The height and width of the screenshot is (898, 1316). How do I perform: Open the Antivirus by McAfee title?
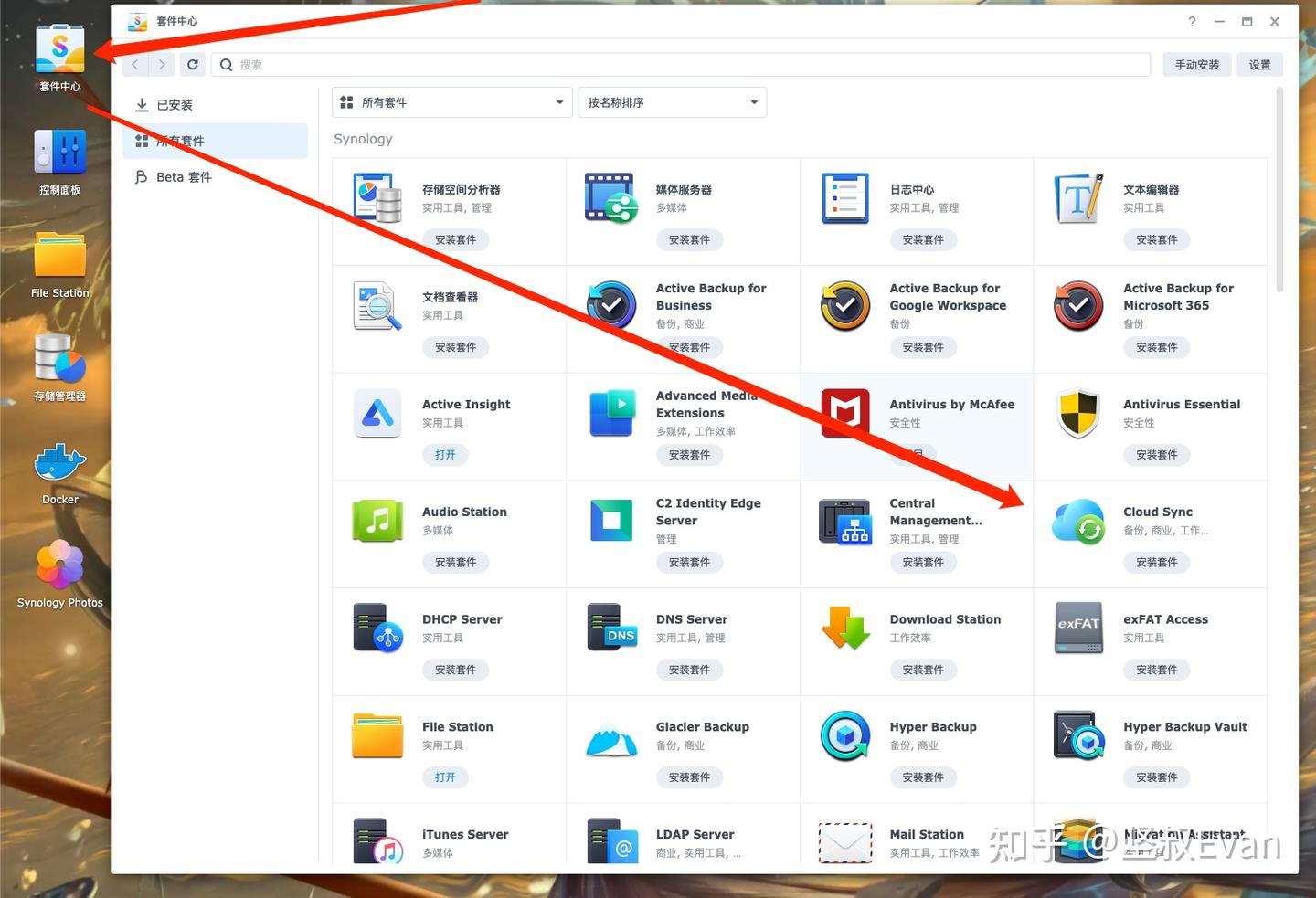[x=952, y=405]
